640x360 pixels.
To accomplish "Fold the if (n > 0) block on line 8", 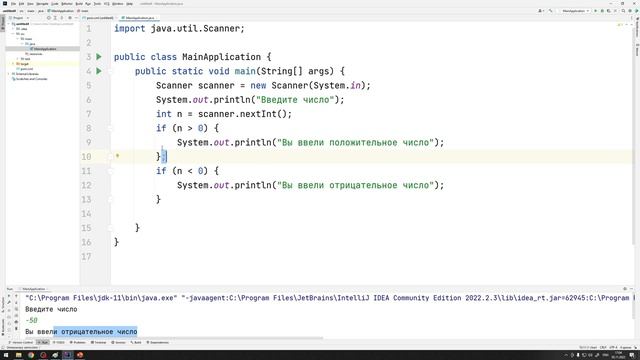I will 110,128.
